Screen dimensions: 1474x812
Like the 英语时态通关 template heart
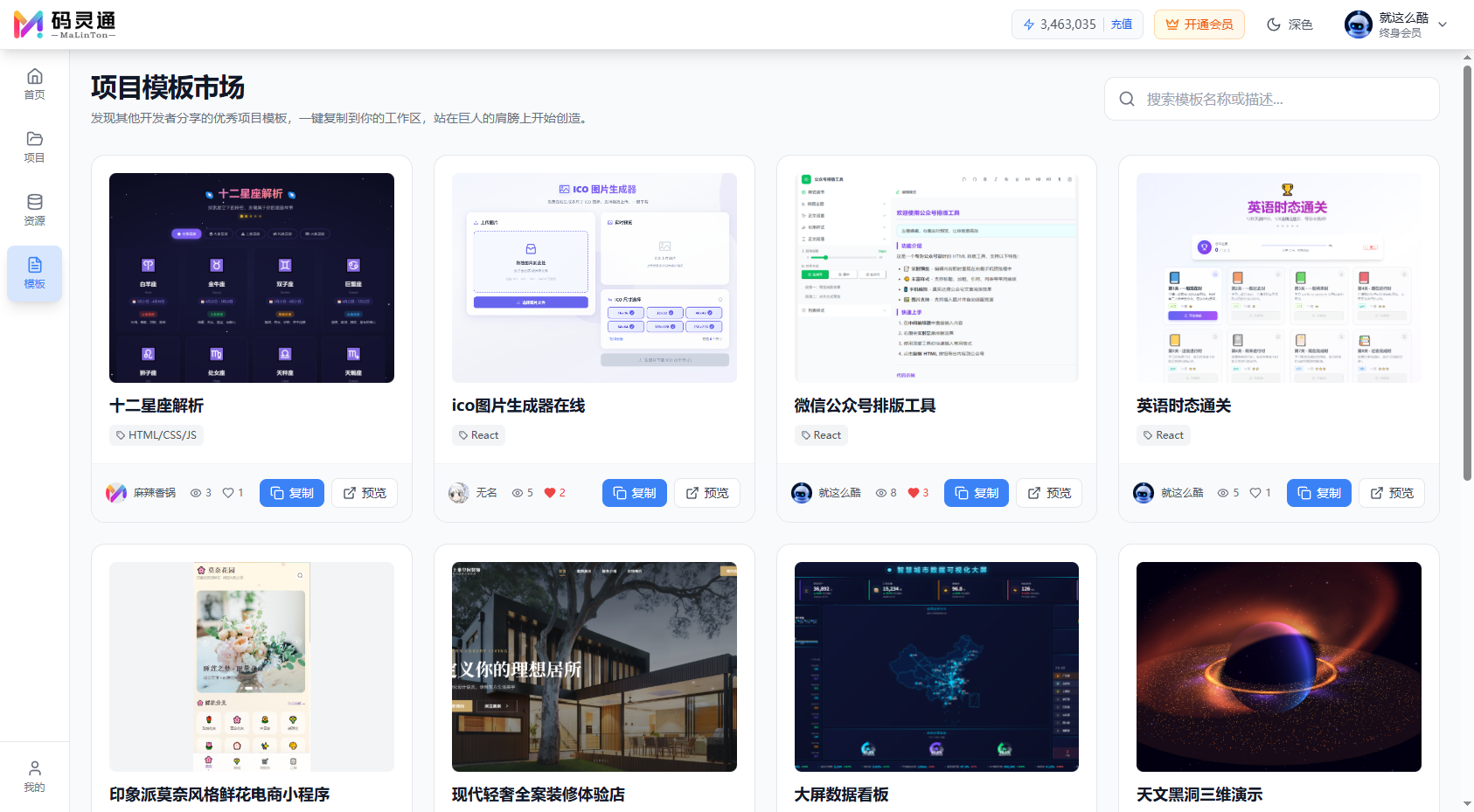[1255, 493]
